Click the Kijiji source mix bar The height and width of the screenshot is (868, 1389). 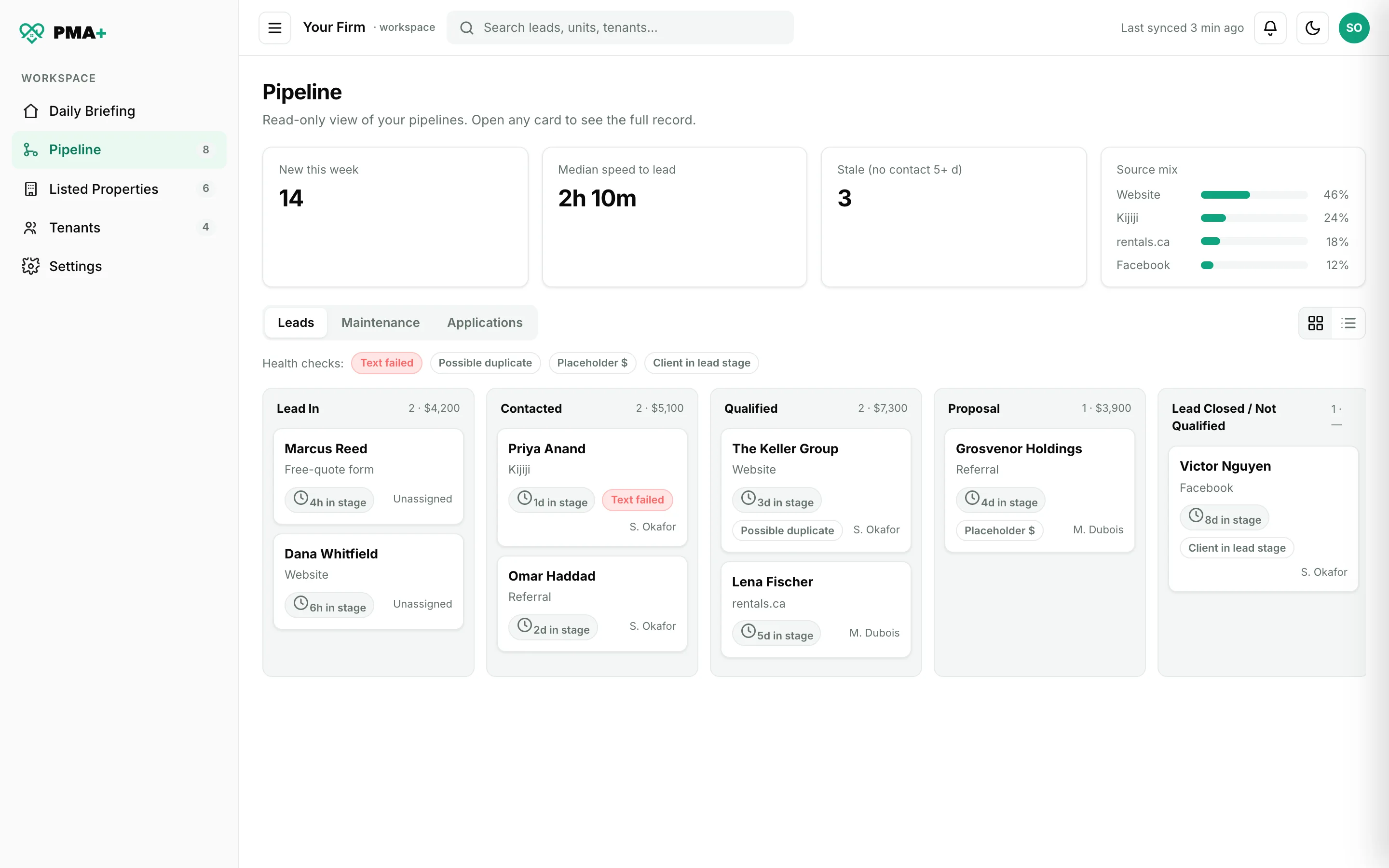coord(1253,218)
